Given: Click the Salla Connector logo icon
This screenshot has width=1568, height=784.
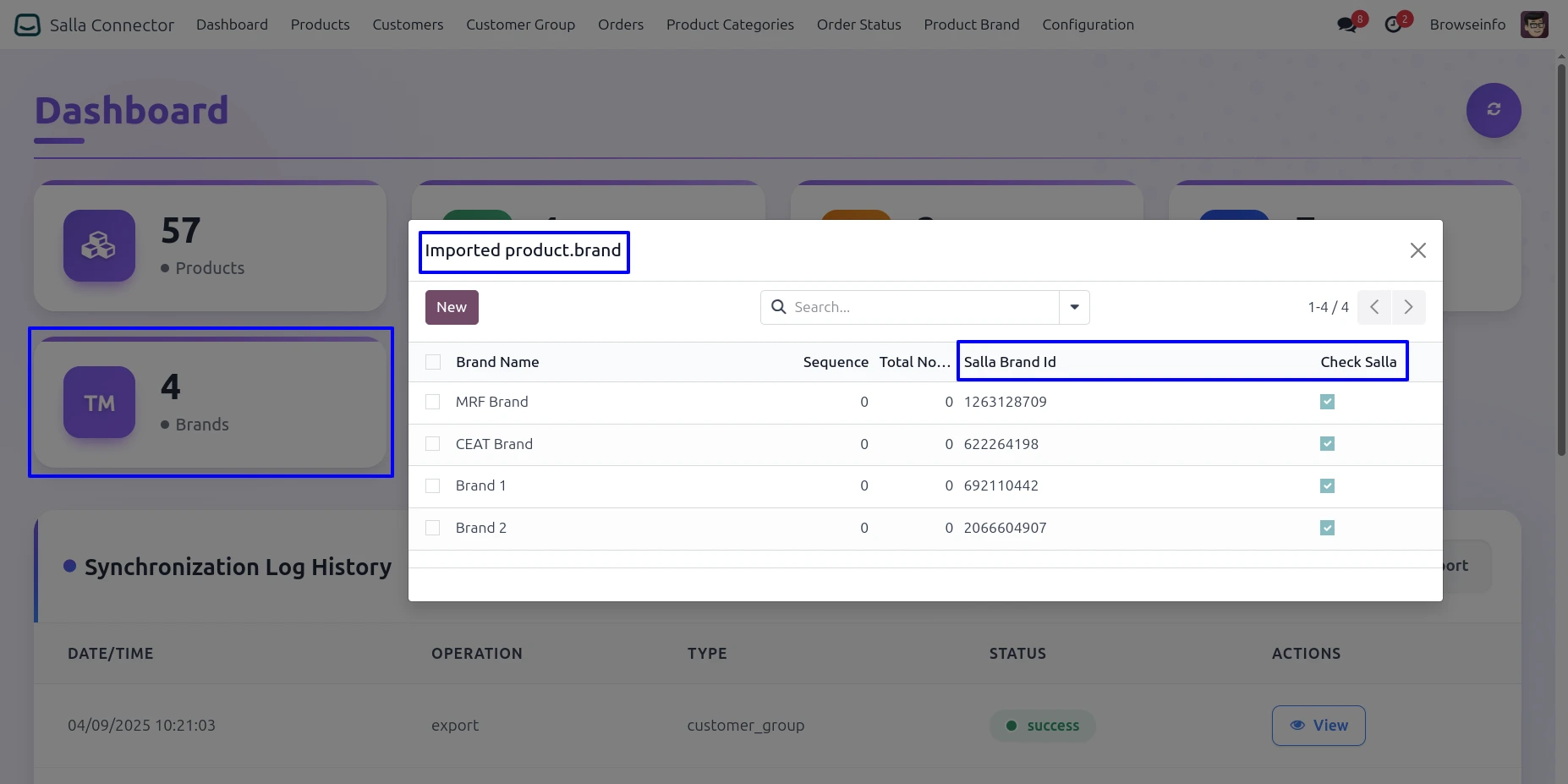Looking at the screenshot, I should (27, 25).
